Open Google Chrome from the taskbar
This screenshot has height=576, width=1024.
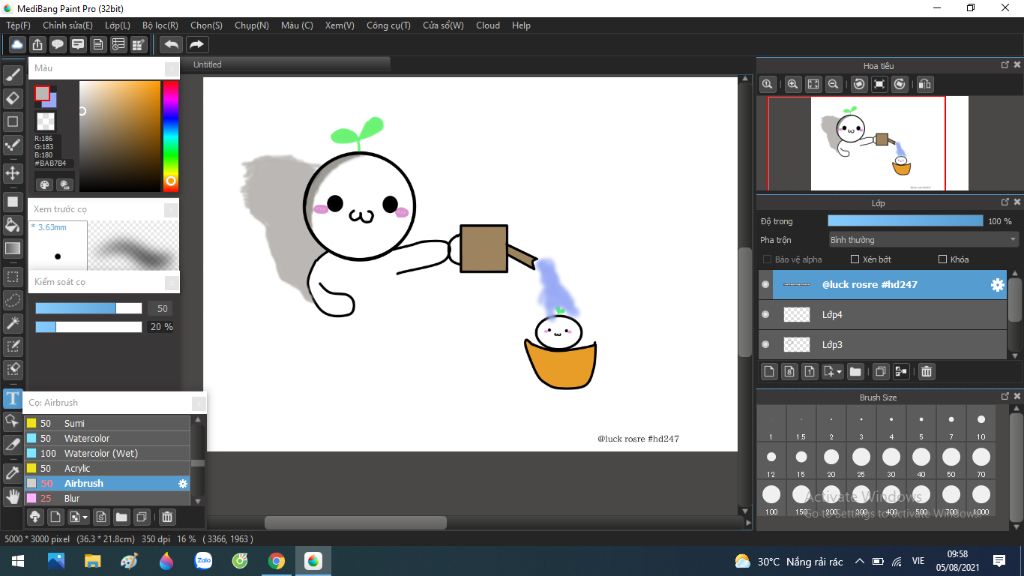point(277,561)
